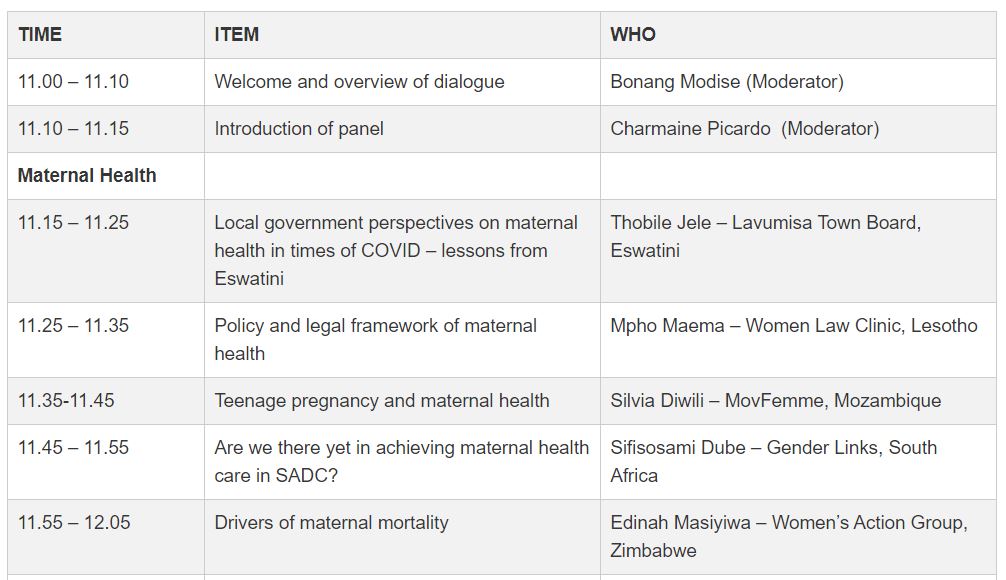
Task: Click the Maternal Health section heading
Action: tap(87, 175)
